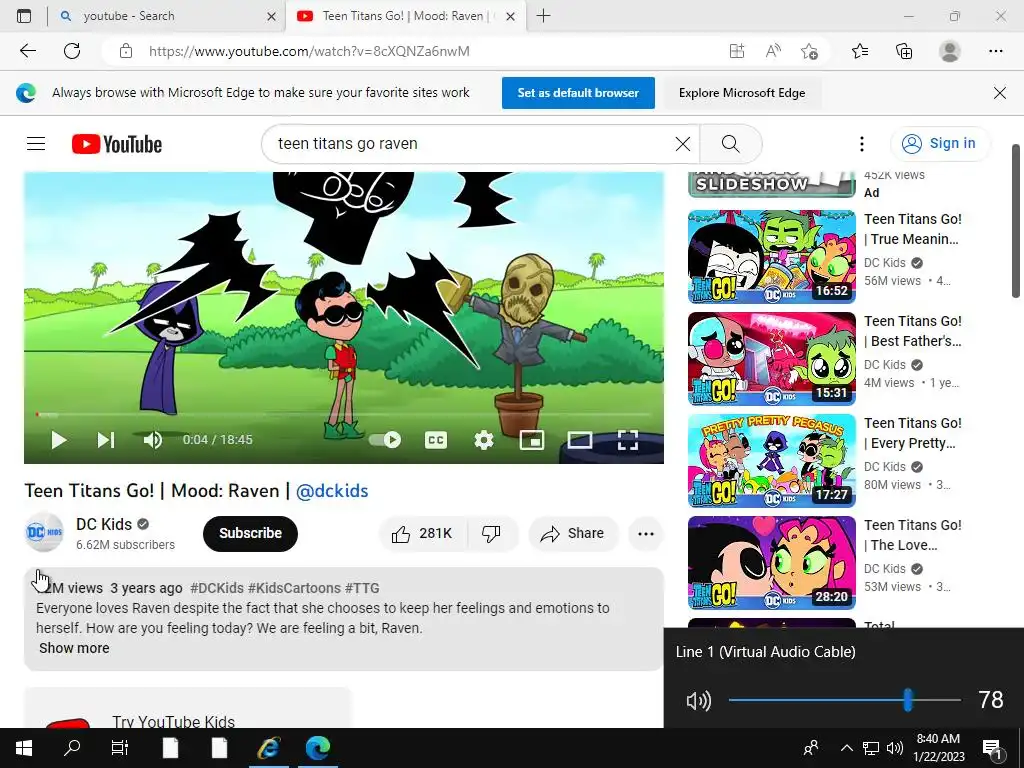Open the Windows Start menu
Screen dimensions: 1024x768
pyautogui.click(x=24, y=748)
